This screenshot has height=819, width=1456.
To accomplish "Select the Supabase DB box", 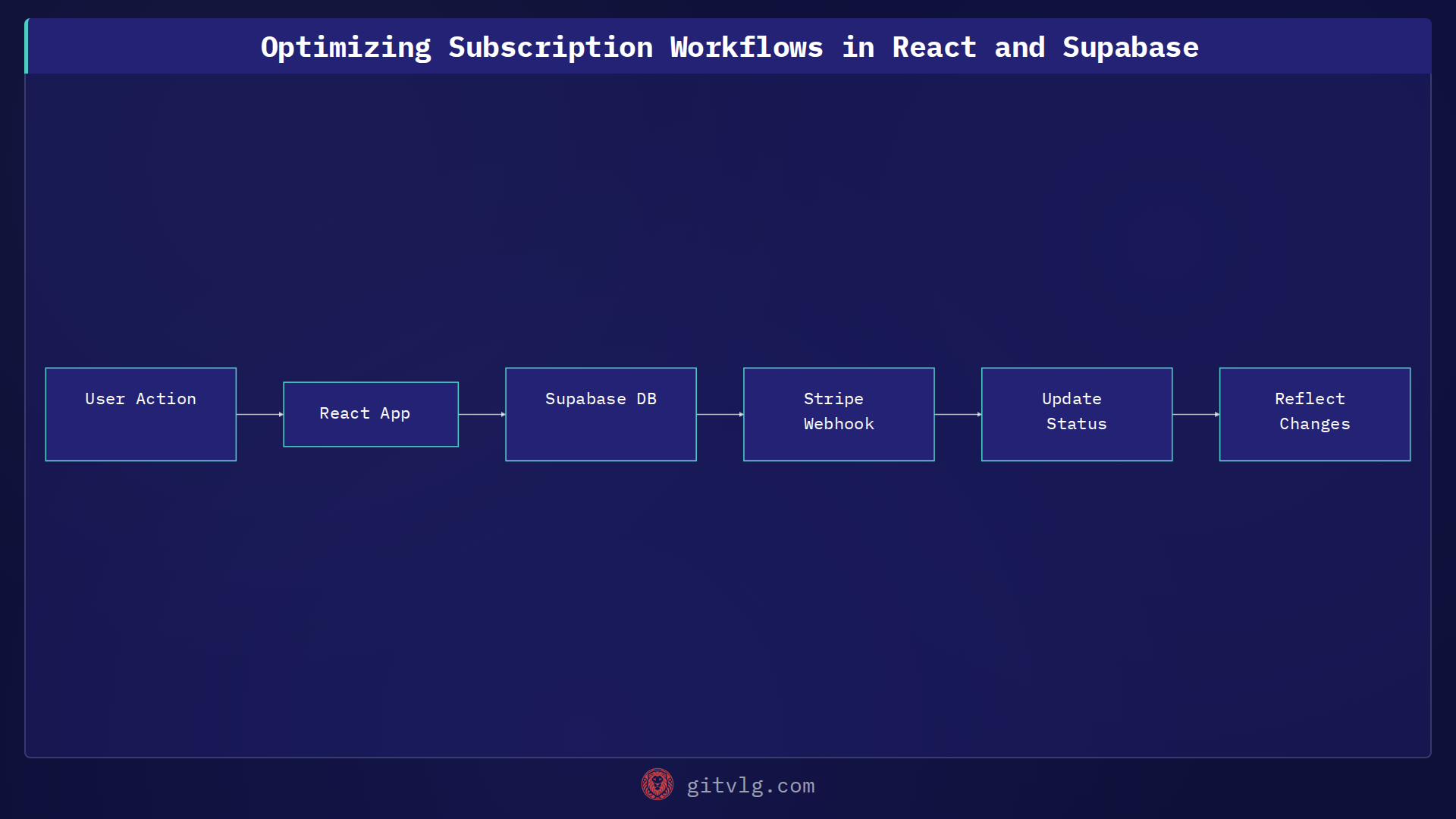I will pyautogui.click(x=601, y=414).
